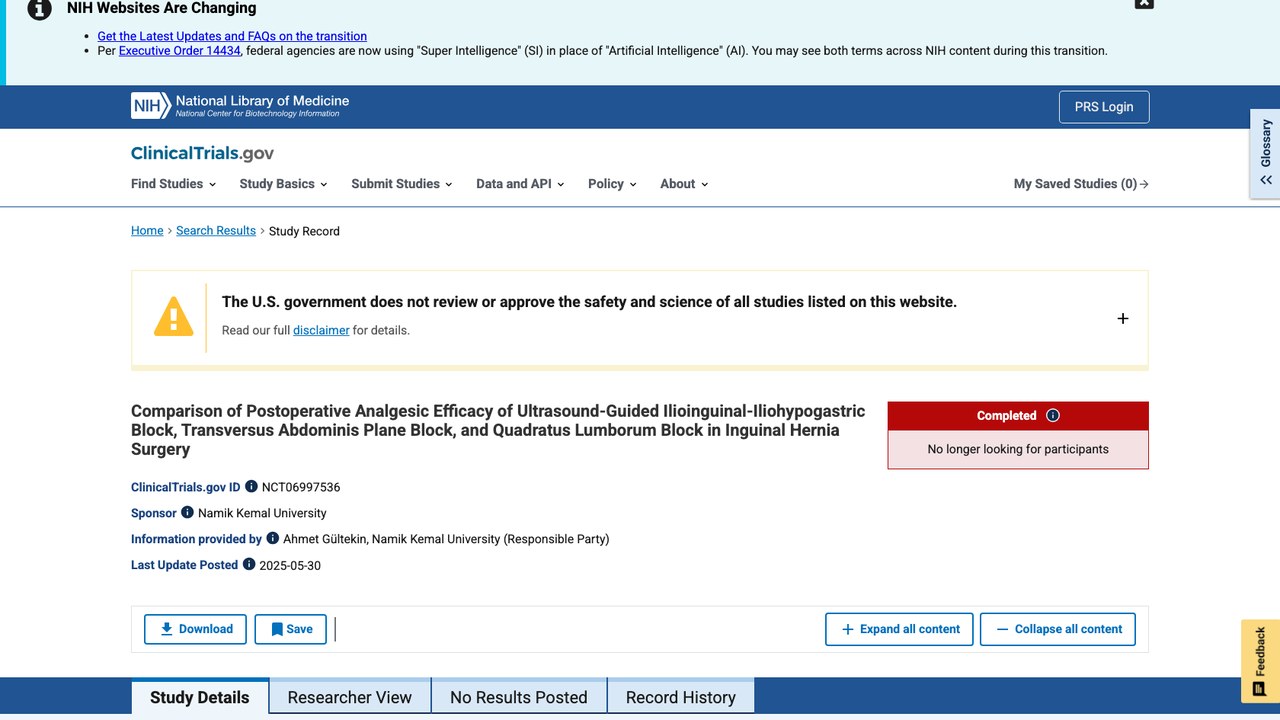Open the Submit Studies dropdown menu
Screen dimensions: 1280x720
click(402, 184)
